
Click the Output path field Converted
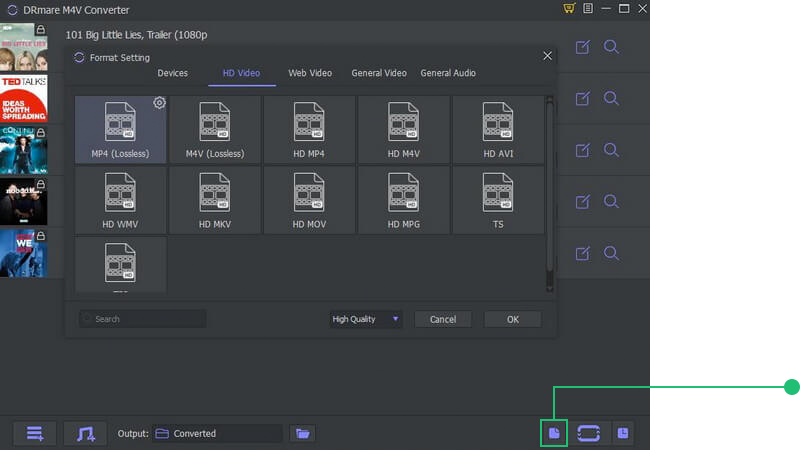click(218, 434)
